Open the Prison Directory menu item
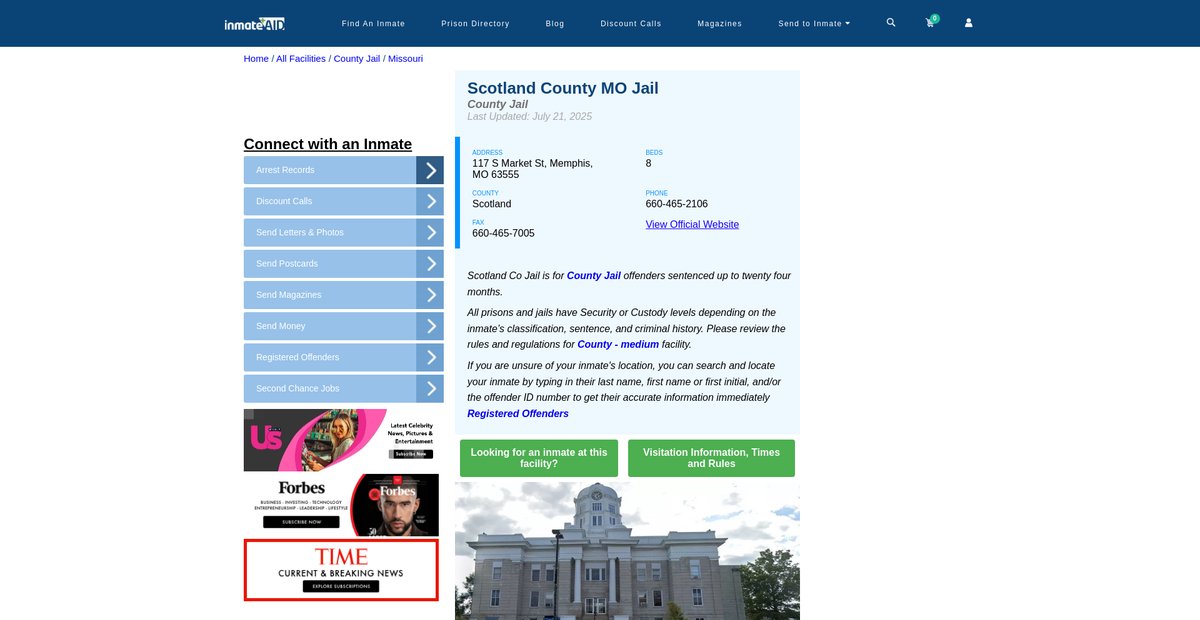Image resolution: width=1200 pixels, height=620 pixels. (x=475, y=23)
